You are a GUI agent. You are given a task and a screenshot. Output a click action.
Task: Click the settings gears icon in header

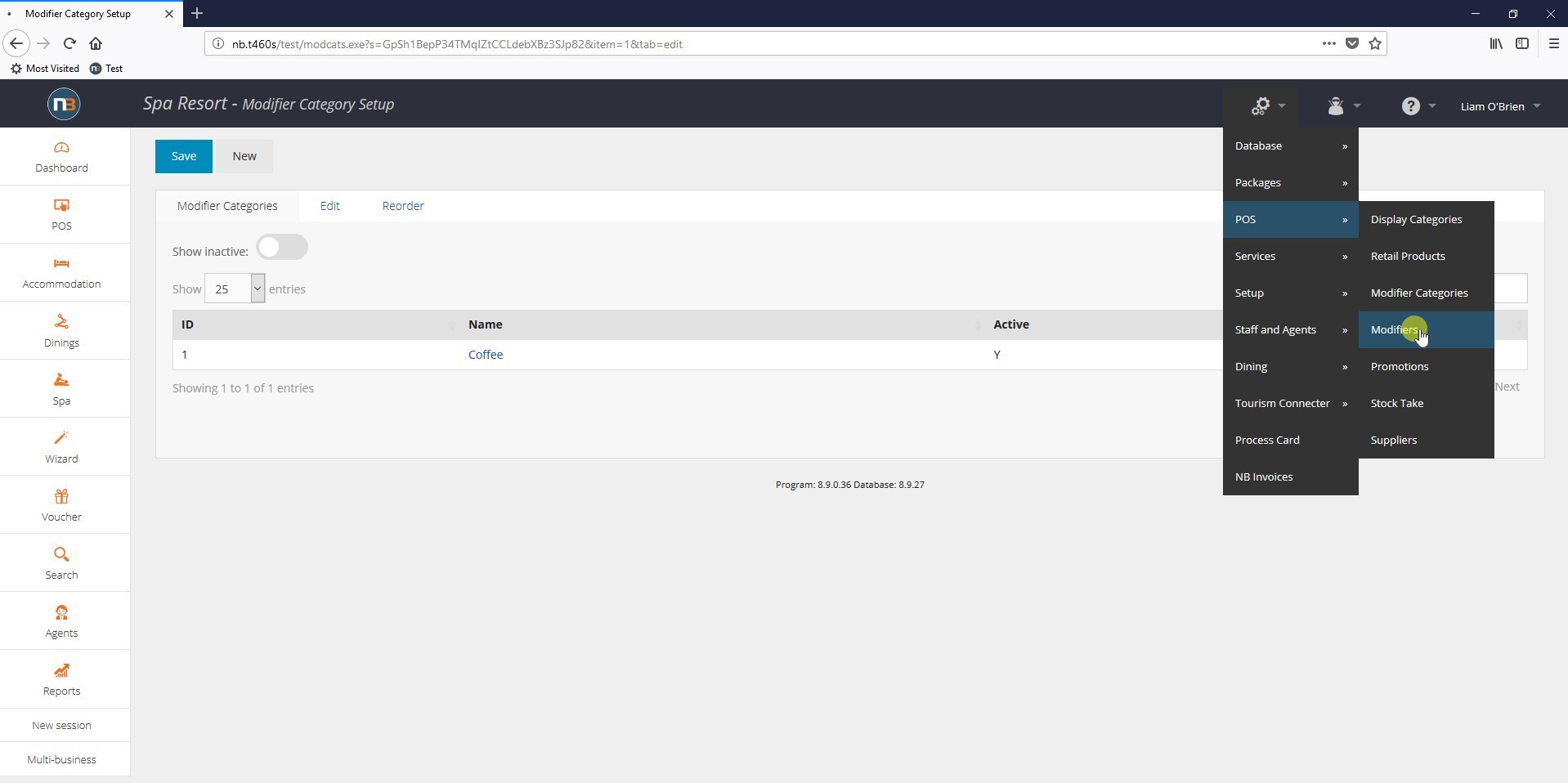tap(1261, 105)
